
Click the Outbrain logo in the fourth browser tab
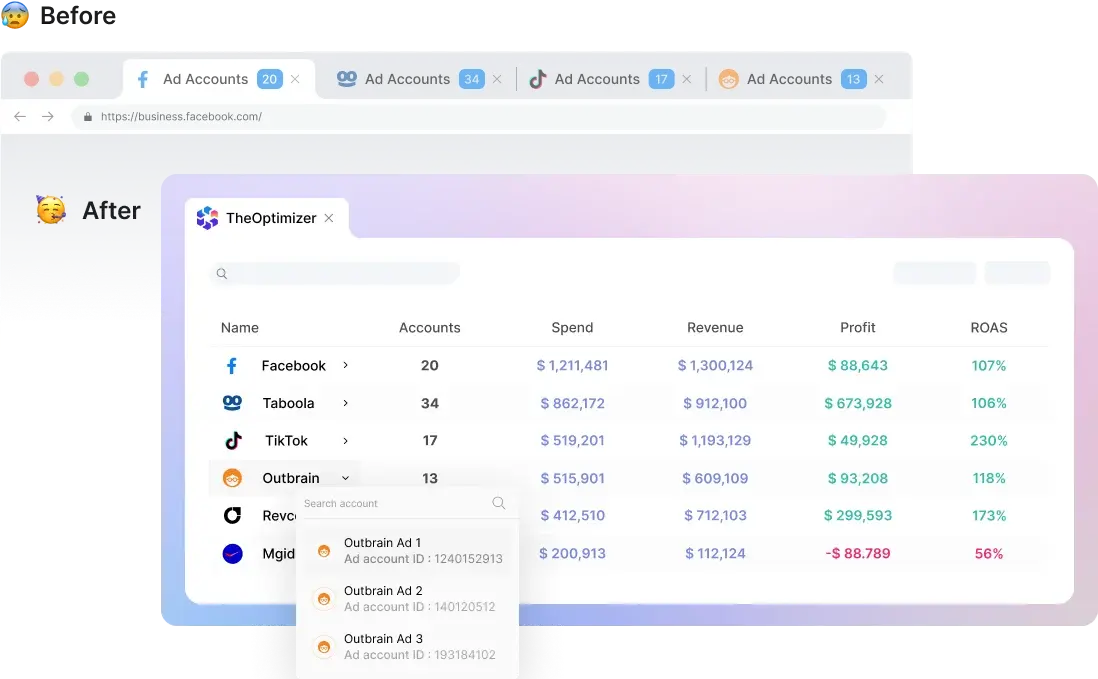point(728,79)
